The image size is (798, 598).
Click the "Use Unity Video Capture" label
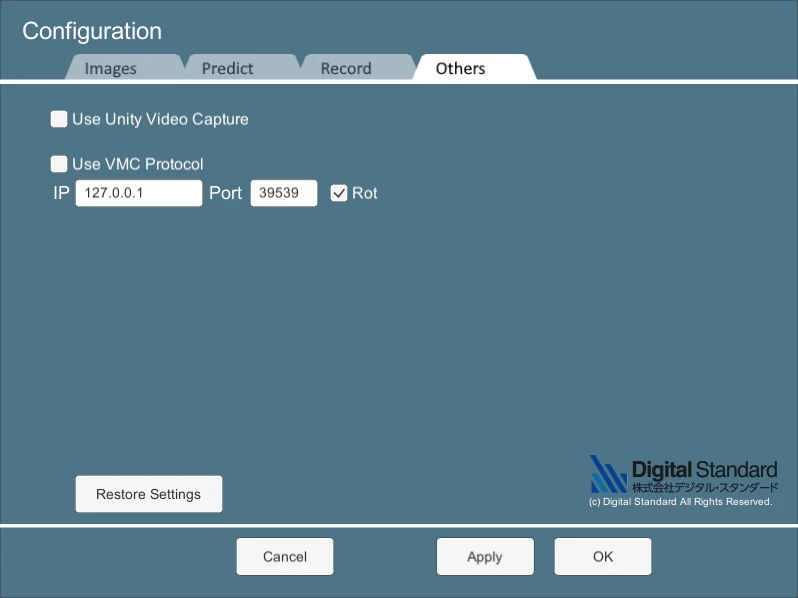click(x=160, y=119)
